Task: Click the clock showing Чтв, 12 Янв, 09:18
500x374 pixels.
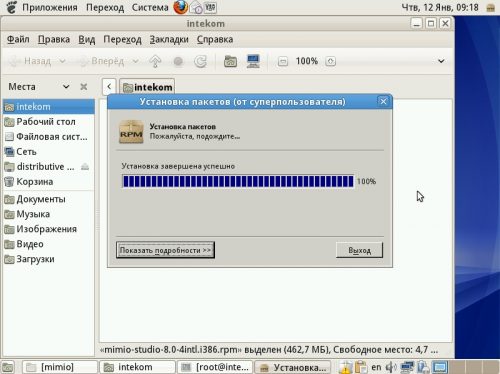Action: 440,7
